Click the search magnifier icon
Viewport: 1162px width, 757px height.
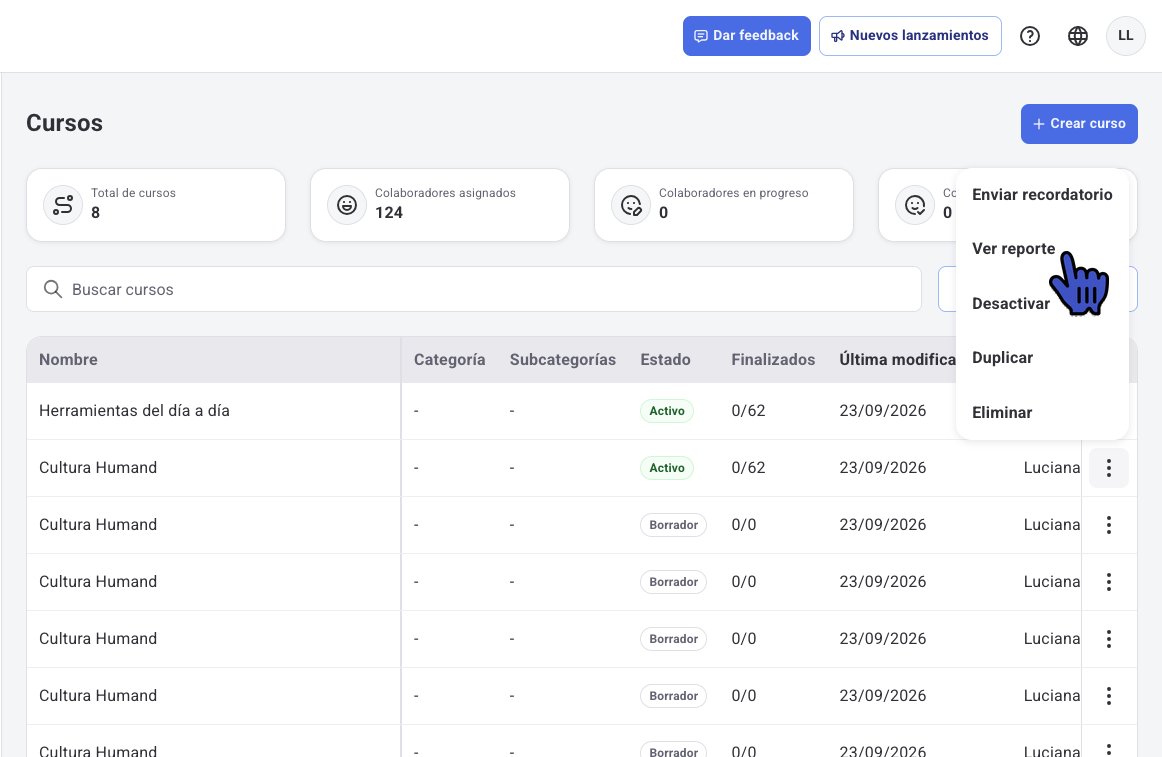[53, 289]
